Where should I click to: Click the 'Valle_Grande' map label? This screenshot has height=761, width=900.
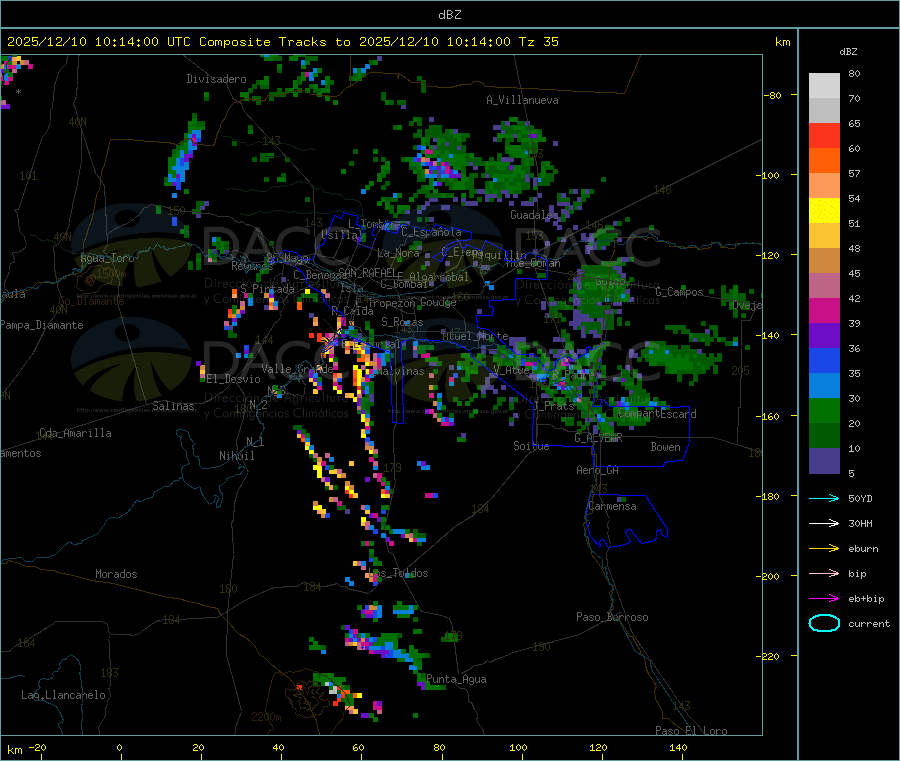coord(297,368)
